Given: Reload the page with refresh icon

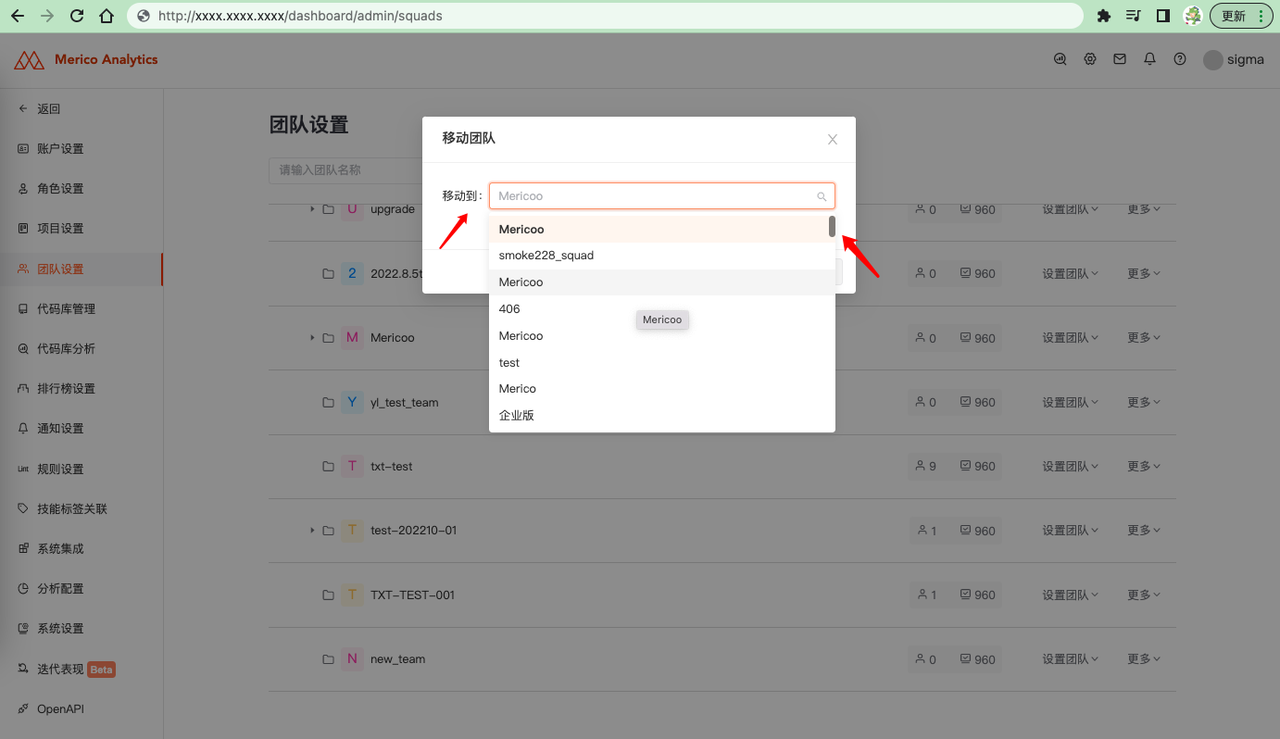Looking at the screenshot, I should pyautogui.click(x=77, y=16).
